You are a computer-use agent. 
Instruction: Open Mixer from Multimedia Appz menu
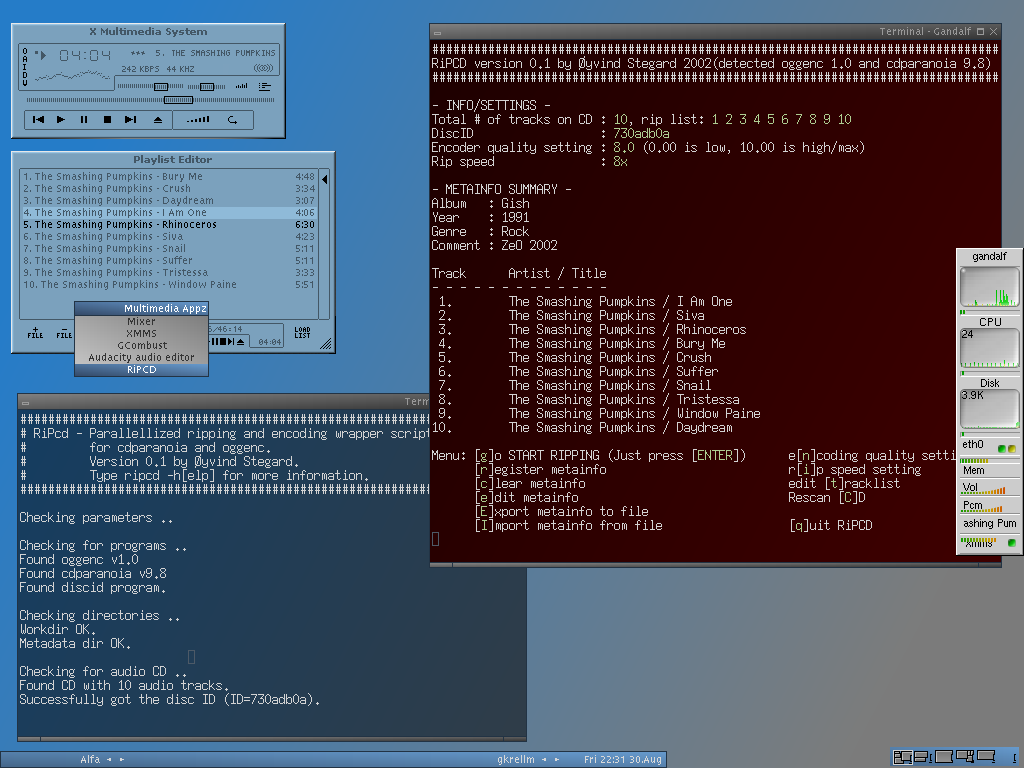[141, 321]
